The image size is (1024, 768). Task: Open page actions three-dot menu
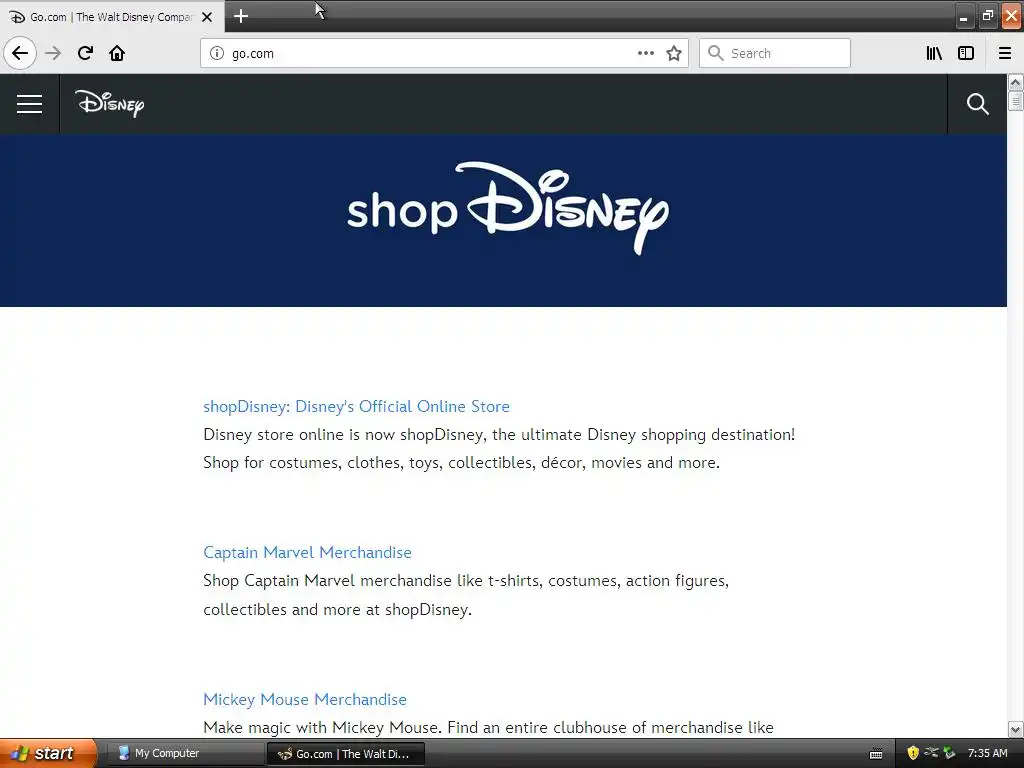(645, 54)
